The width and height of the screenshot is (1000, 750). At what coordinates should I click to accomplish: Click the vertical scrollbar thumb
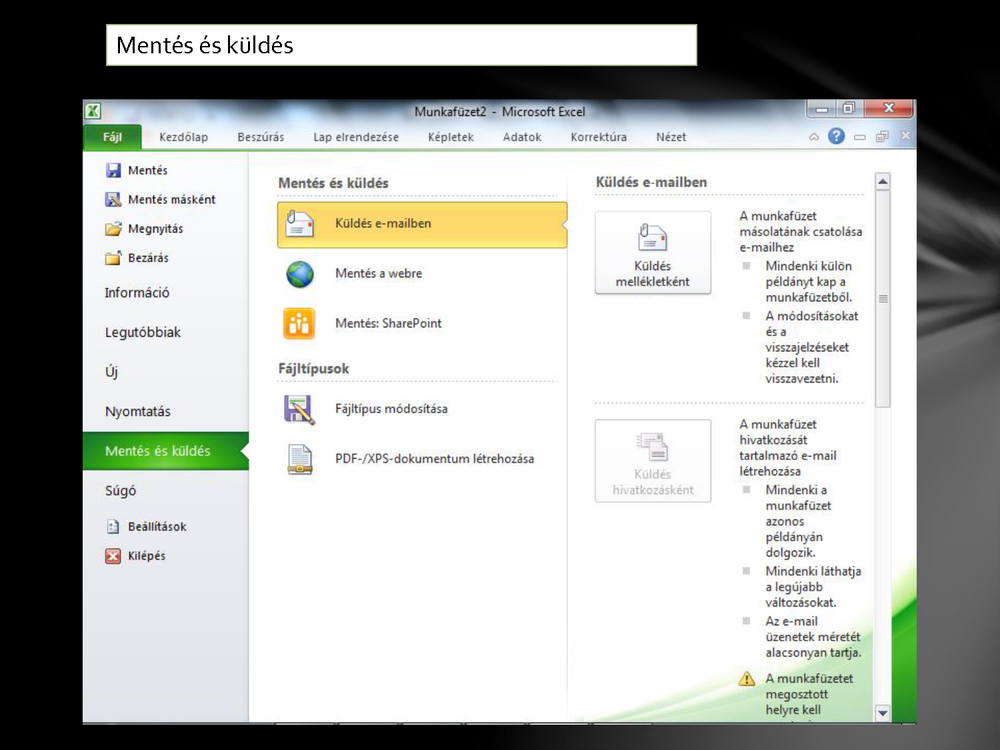coord(883,299)
